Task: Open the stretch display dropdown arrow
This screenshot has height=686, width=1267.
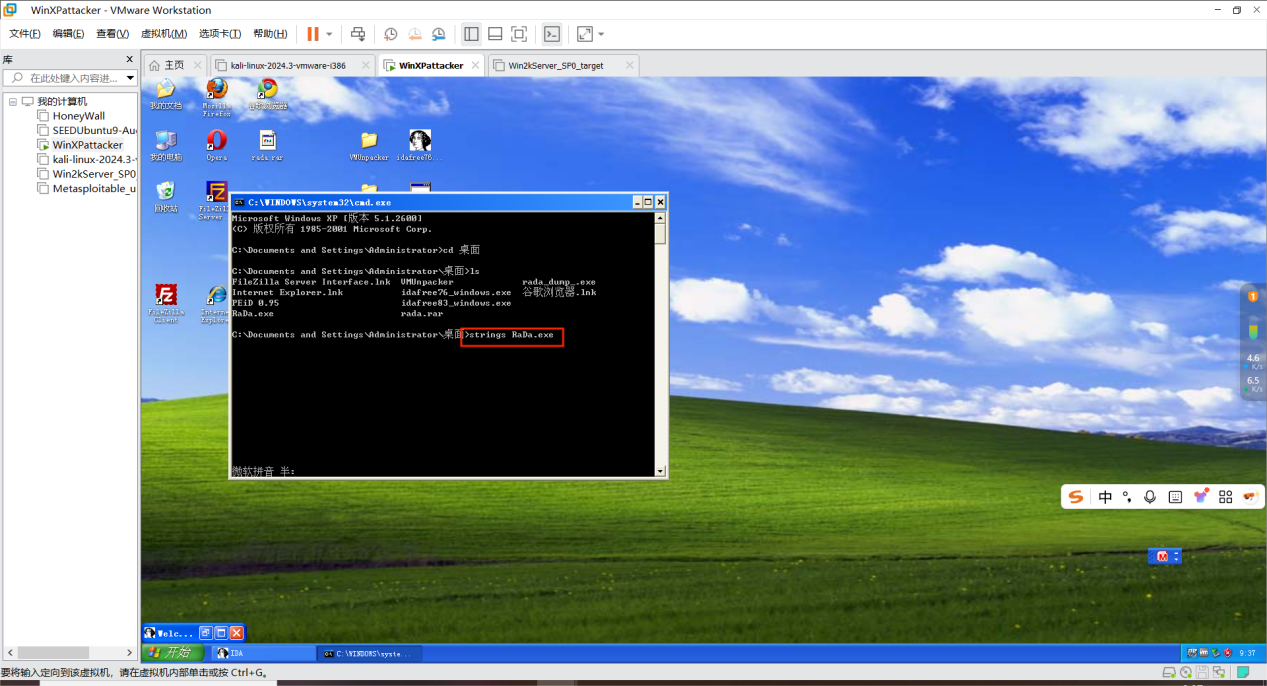Action: pos(601,34)
